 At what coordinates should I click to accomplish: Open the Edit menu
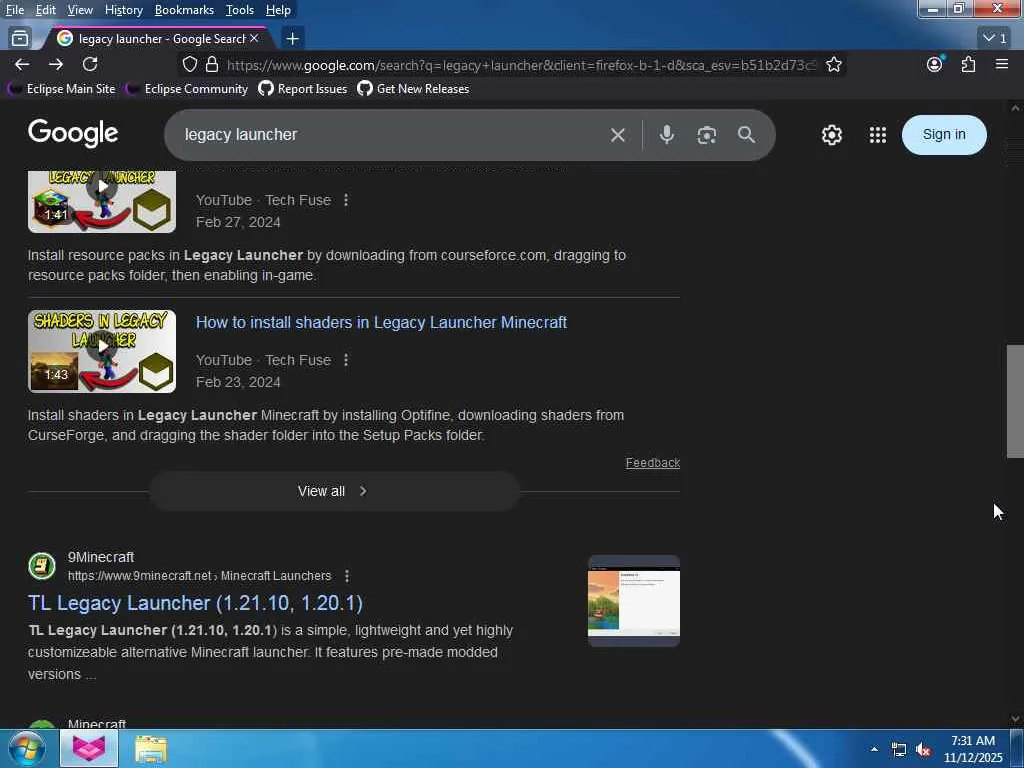tap(45, 10)
